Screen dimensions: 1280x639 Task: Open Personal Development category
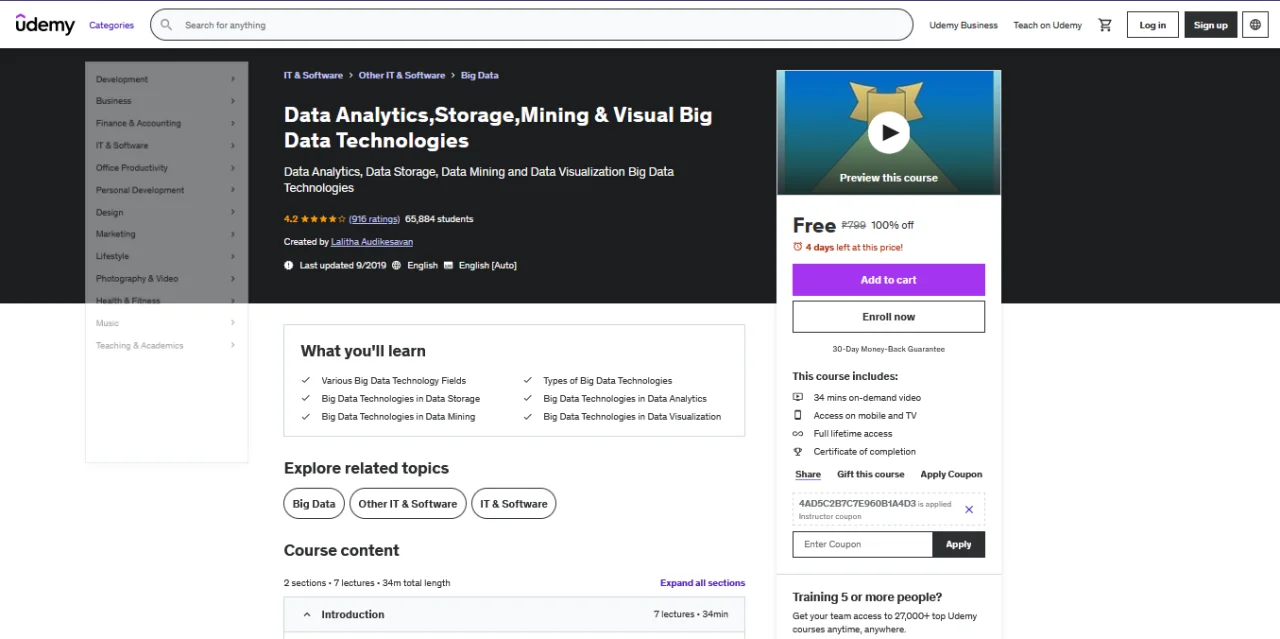[166, 190]
